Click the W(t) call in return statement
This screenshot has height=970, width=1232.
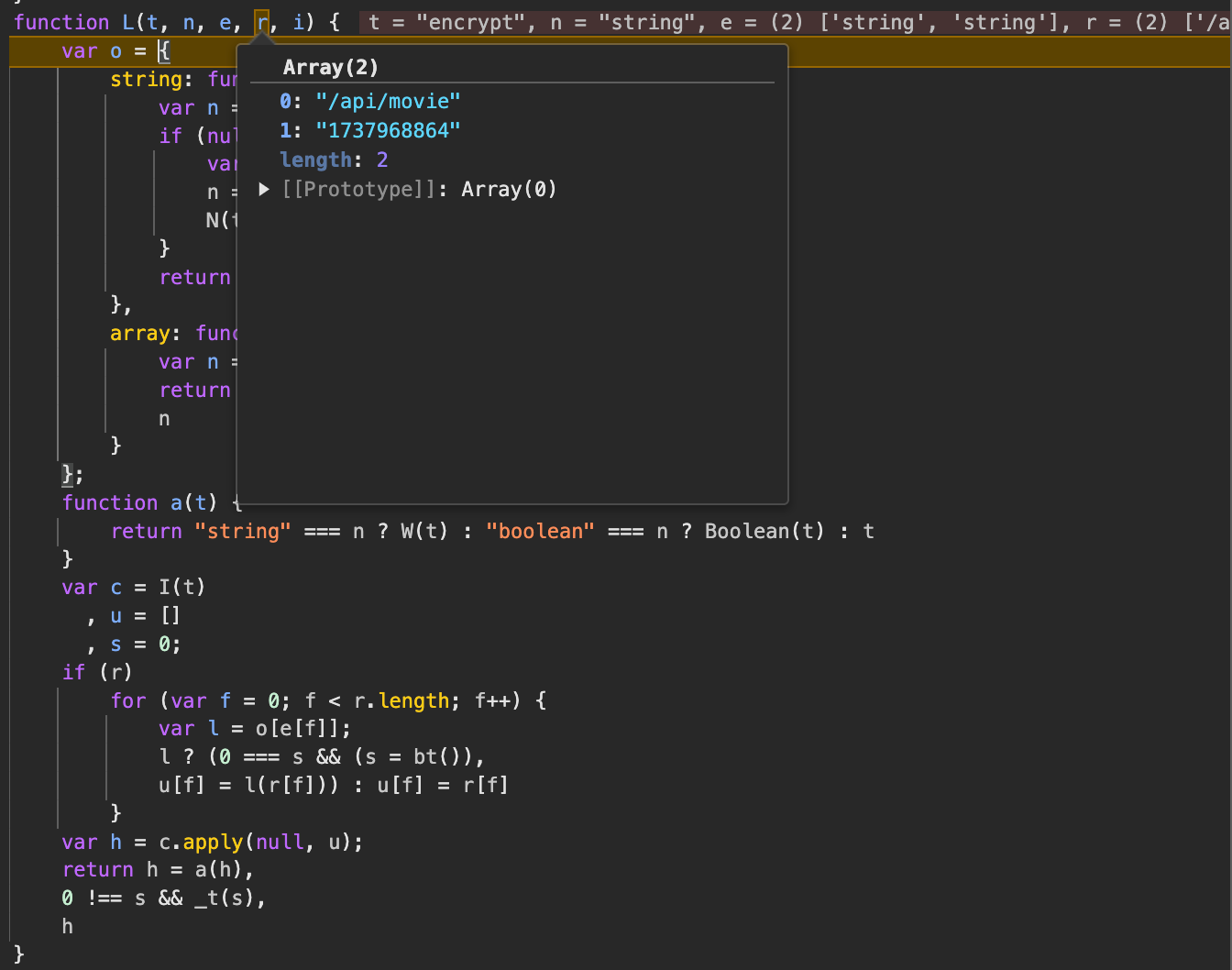[423, 531]
